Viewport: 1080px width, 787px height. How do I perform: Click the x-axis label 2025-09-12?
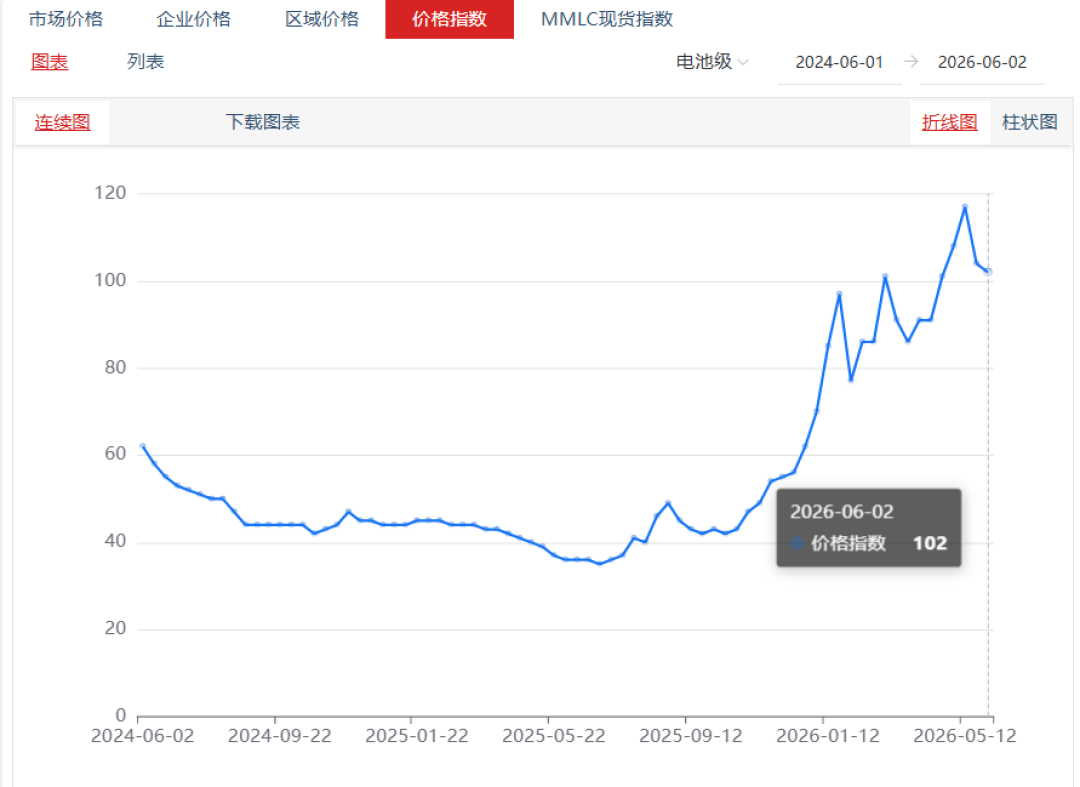pos(691,736)
